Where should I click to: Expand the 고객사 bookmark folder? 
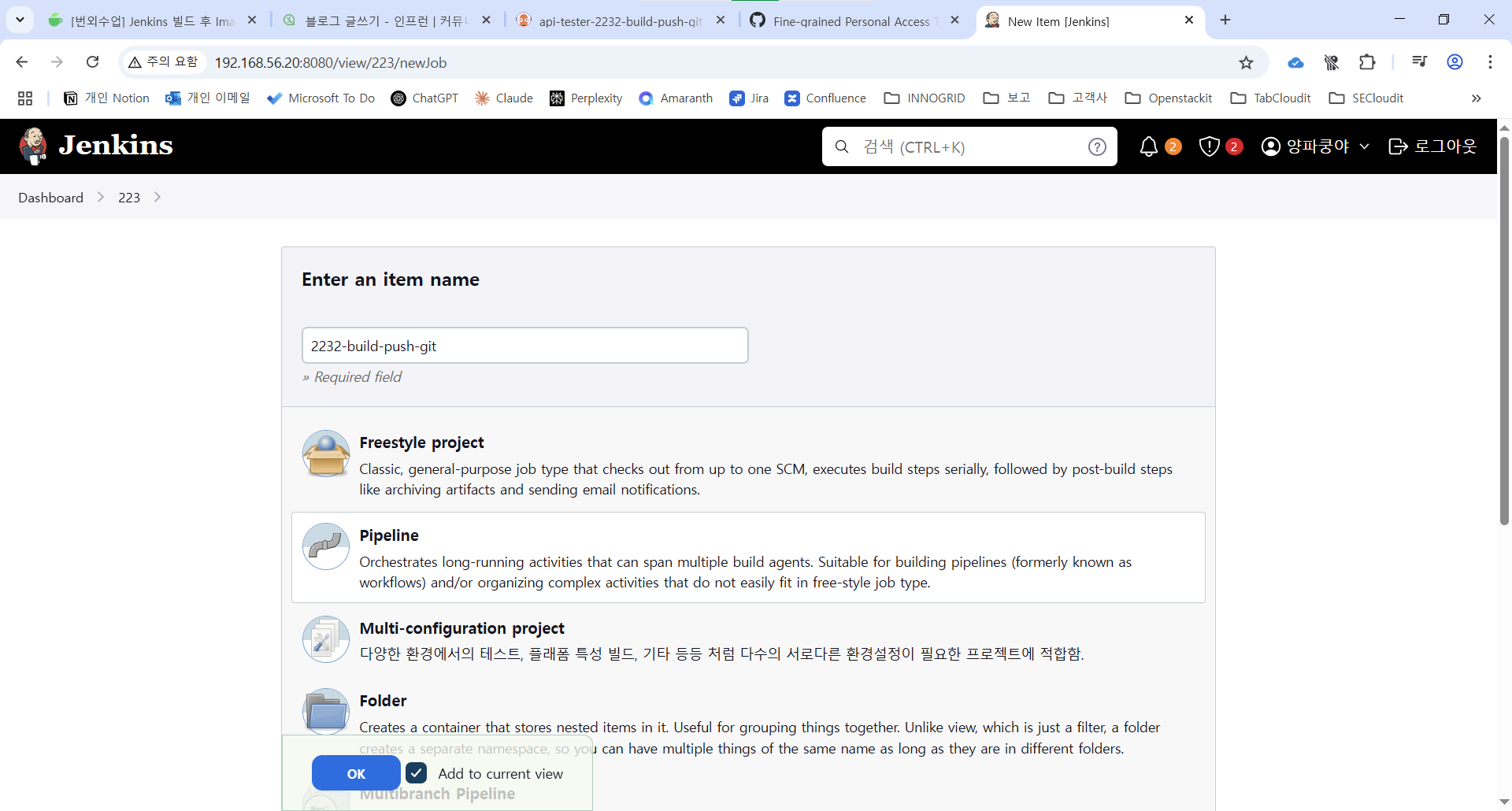tap(1078, 98)
